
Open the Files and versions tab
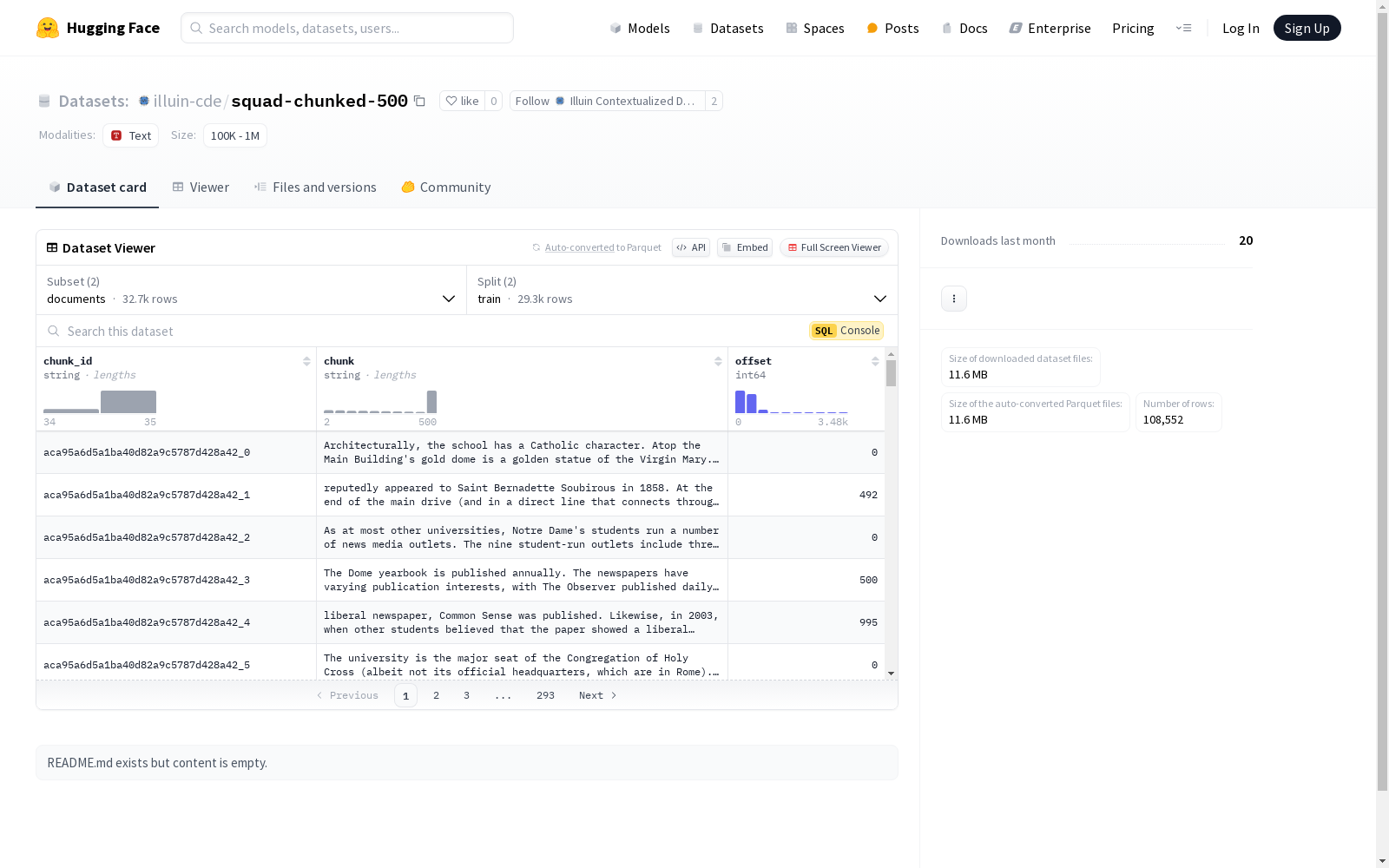[315, 187]
